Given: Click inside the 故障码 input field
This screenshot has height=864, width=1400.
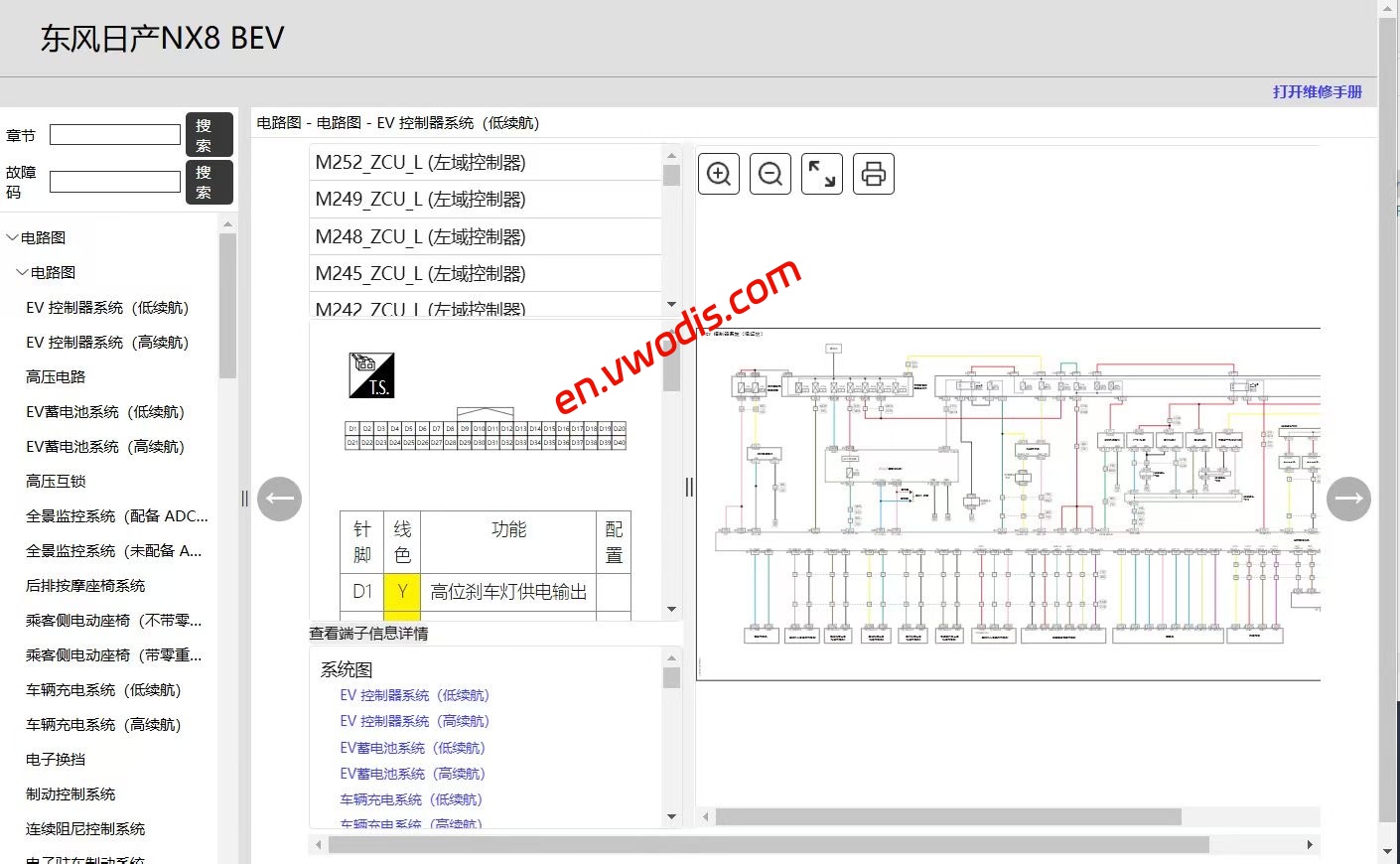Looking at the screenshot, I should pyautogui.click(x=114, y=181).
